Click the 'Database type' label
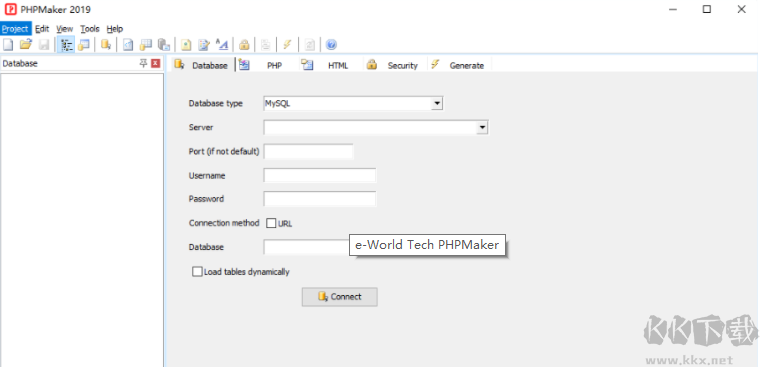This screenshot has height=367, width=760. coord(215,103)
